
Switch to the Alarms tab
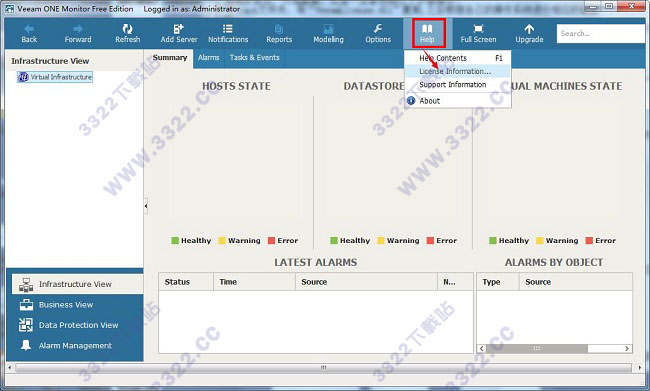(209, 58)
